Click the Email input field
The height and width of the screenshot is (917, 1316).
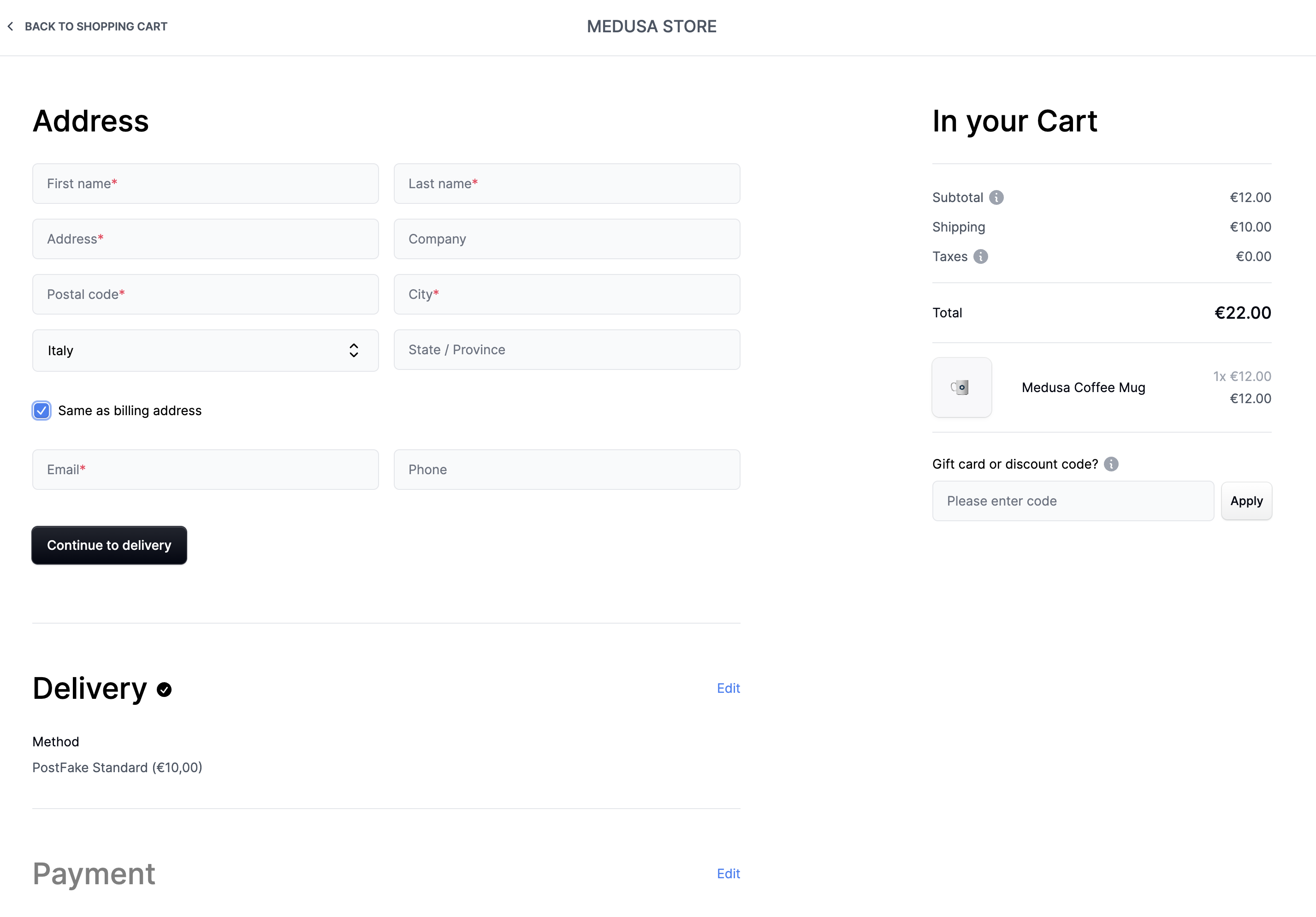point(205,469)
